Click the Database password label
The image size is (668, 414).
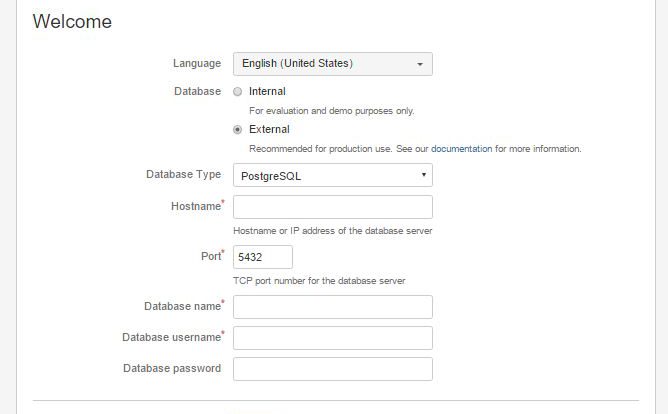172,368
